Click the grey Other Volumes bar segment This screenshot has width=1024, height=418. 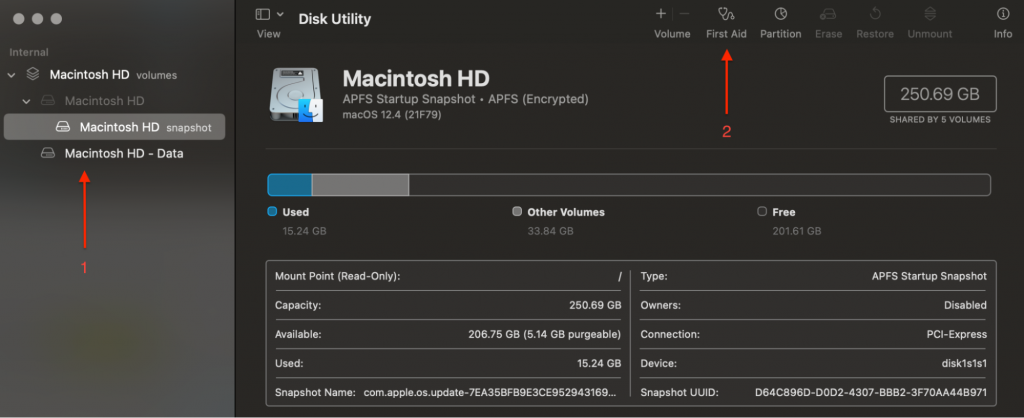click(x=360, y=185)
